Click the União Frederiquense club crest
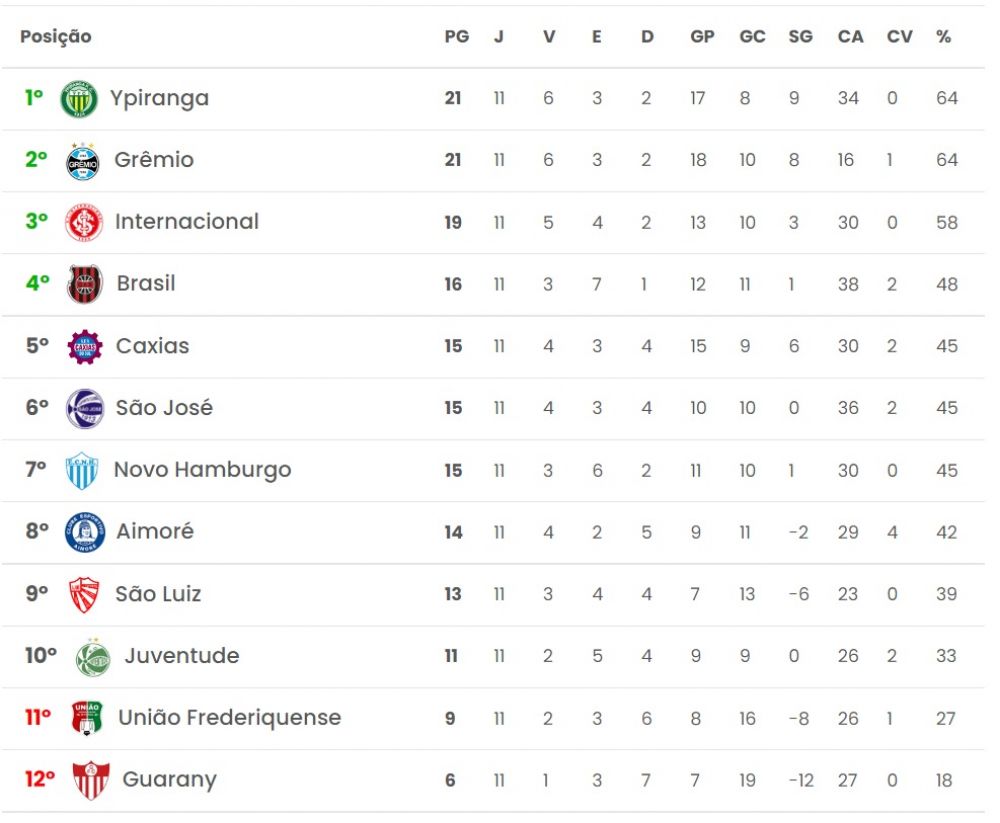 pyautogui.click(x=87, y=718)
